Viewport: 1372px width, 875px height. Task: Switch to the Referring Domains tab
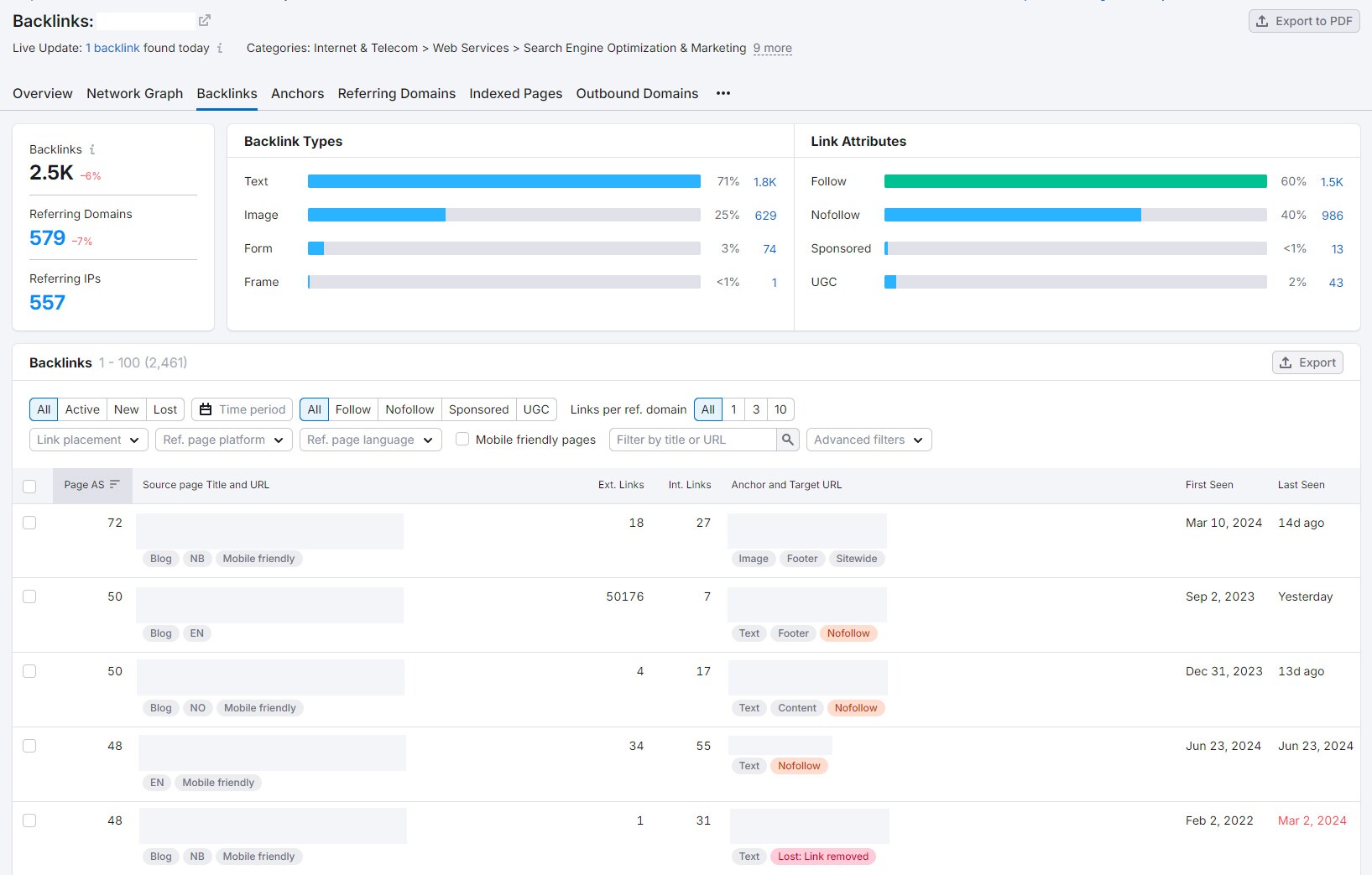[396, 93]
